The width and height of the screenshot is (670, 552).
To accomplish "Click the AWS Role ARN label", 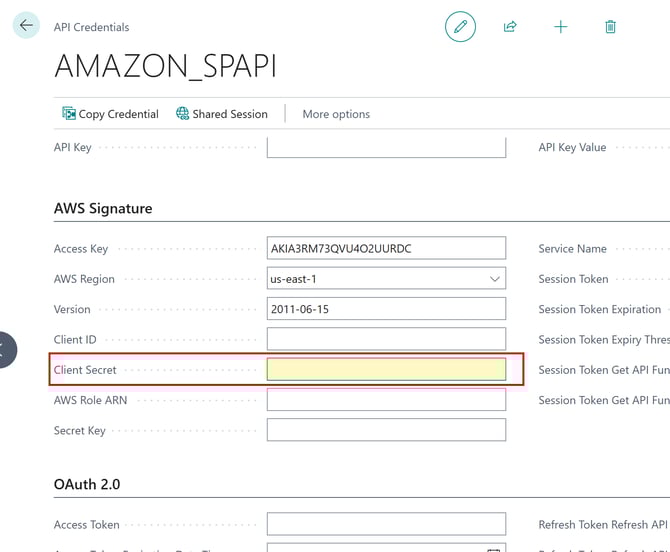I will pos(91,400).
